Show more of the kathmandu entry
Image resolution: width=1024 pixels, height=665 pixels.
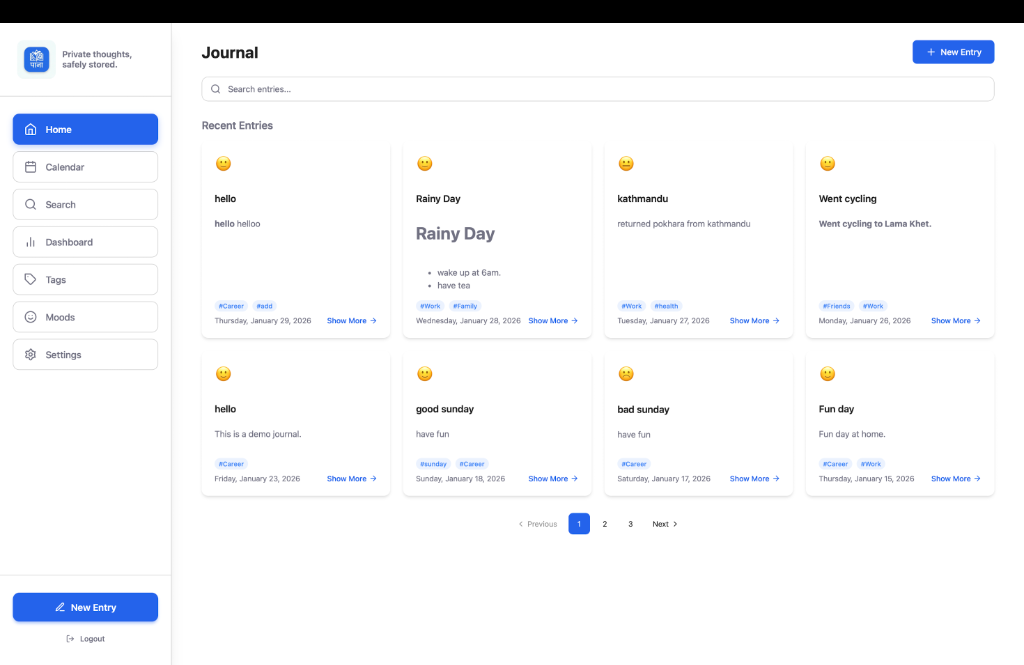click(753, 320)
